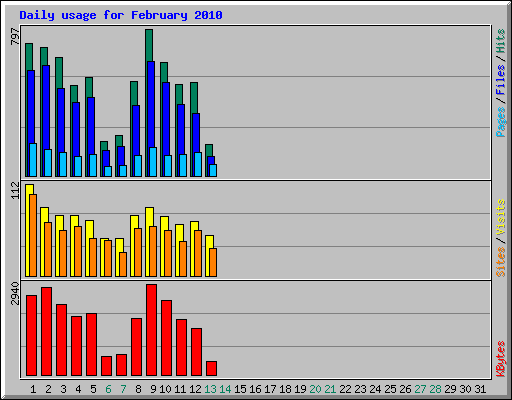Click the 112 axis value
This screenshot has height=400, width=512.
click(x=15, y=190)
